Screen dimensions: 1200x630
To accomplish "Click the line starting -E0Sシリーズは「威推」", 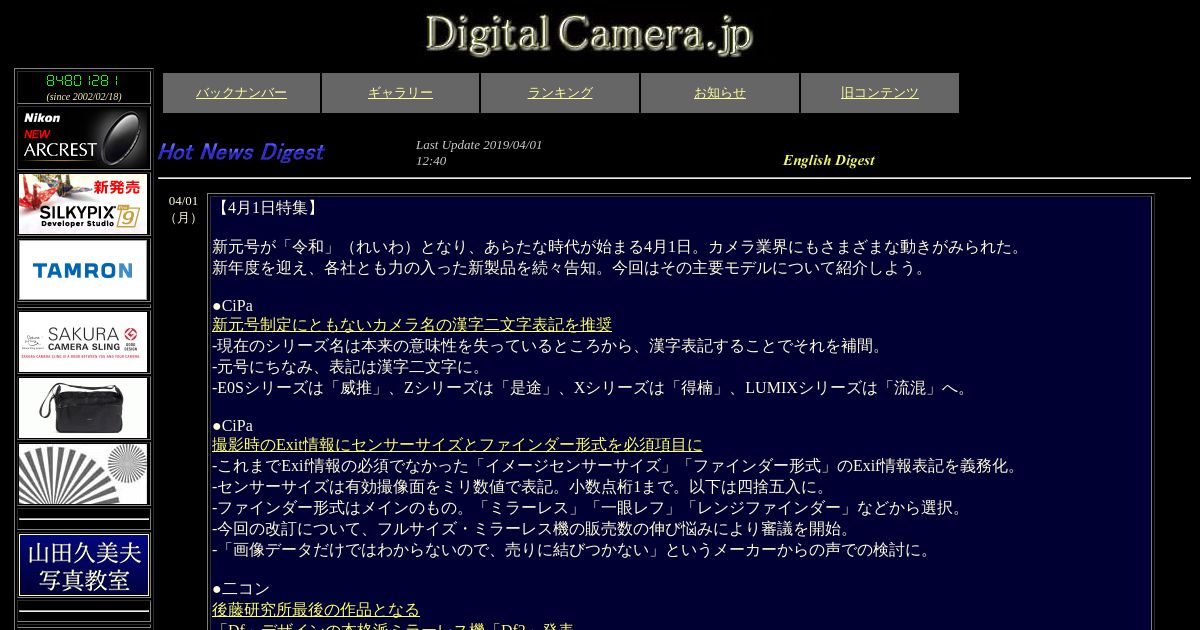I will (593, 388).
